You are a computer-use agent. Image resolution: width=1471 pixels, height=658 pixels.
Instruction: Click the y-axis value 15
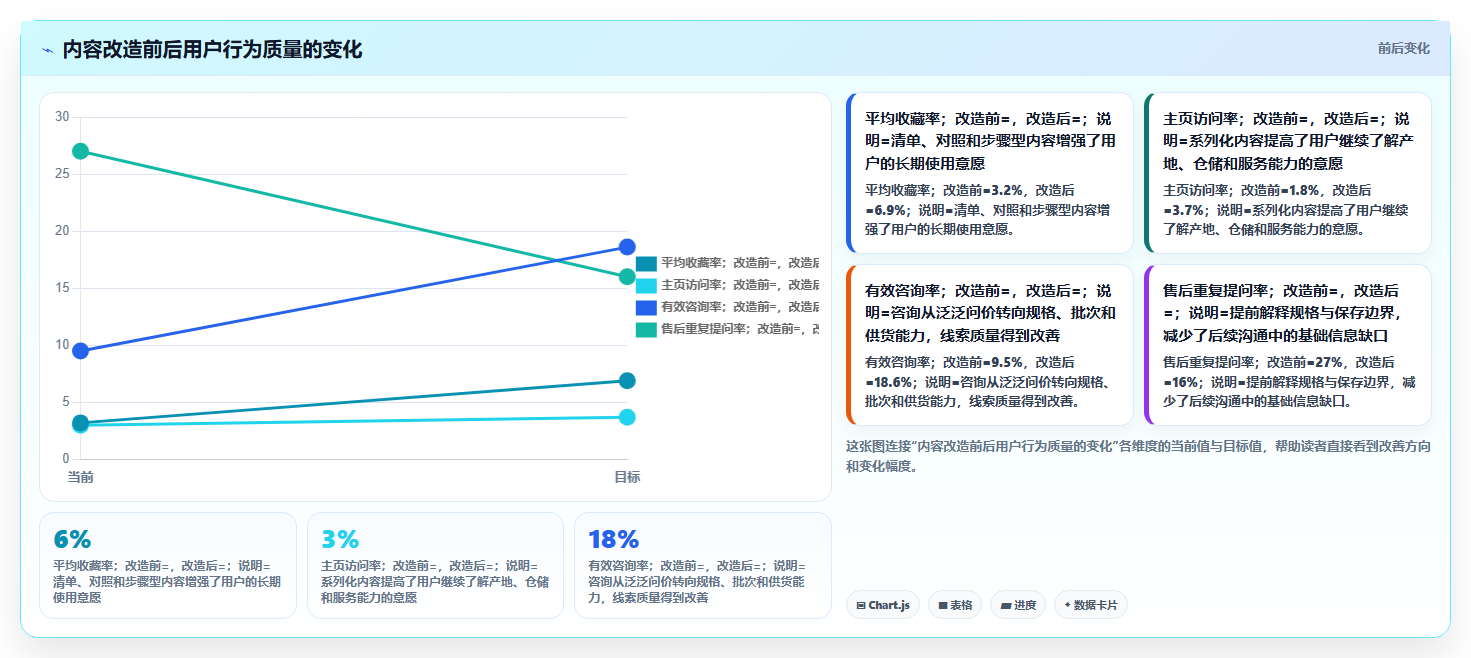tap(62, 288)
